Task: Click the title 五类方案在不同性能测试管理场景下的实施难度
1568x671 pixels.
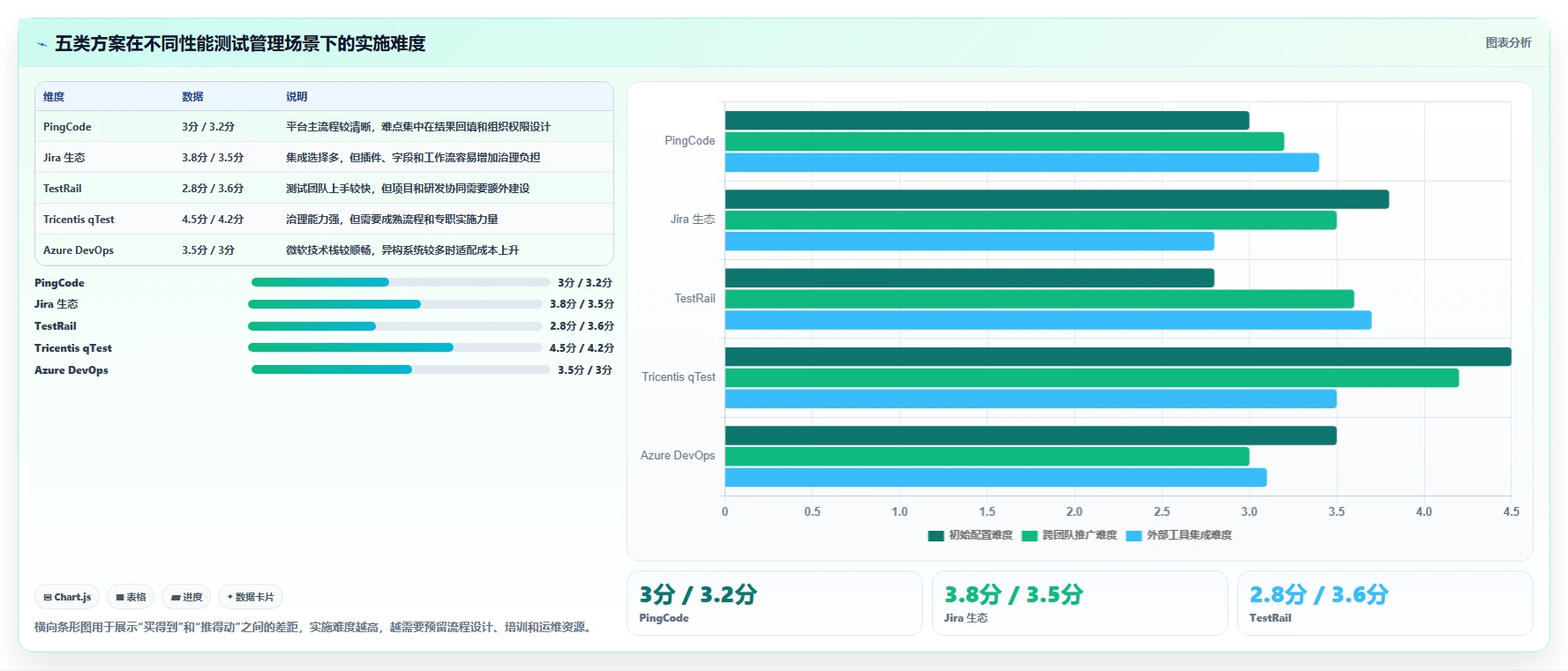Action: pyautogui.click(x=240, y=44)
